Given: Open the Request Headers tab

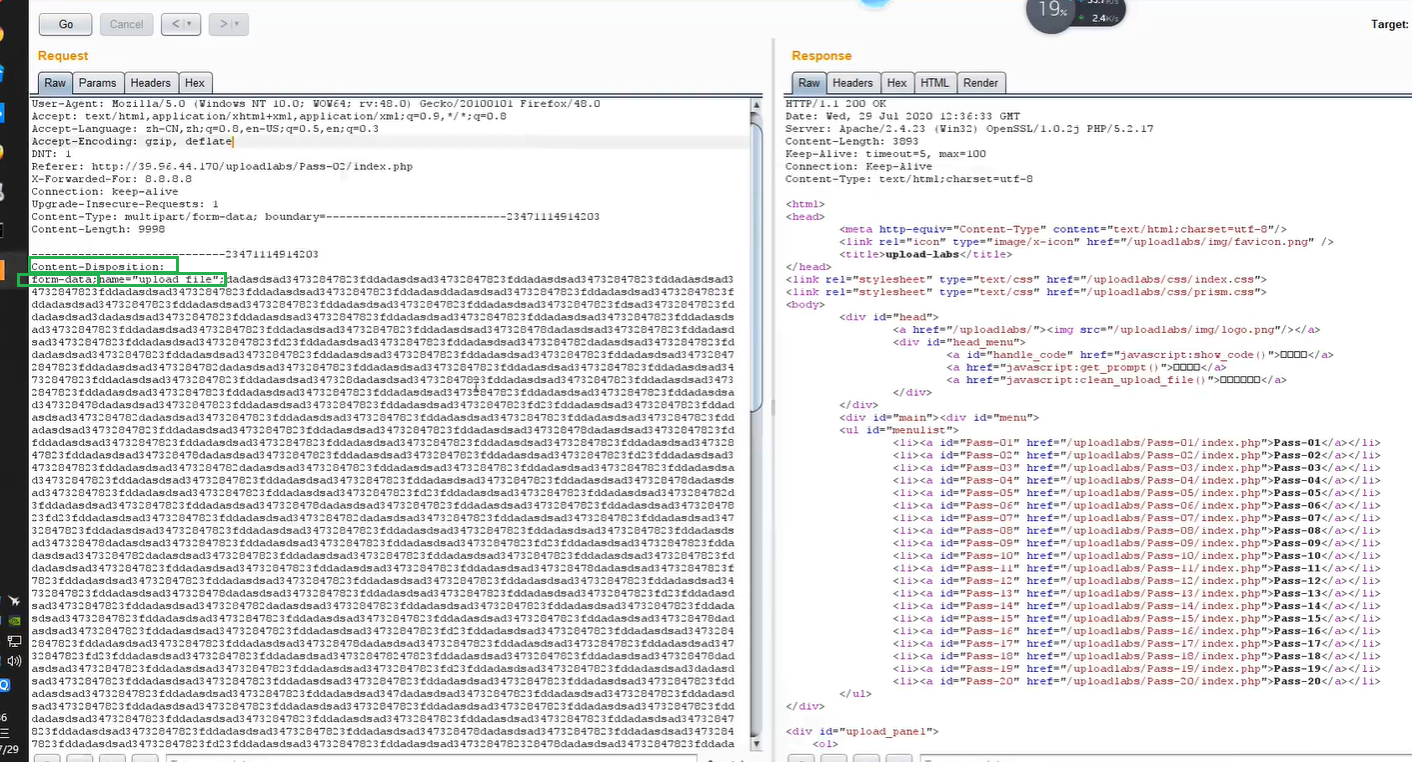Looking at the screenshot, I should (151, 83).
